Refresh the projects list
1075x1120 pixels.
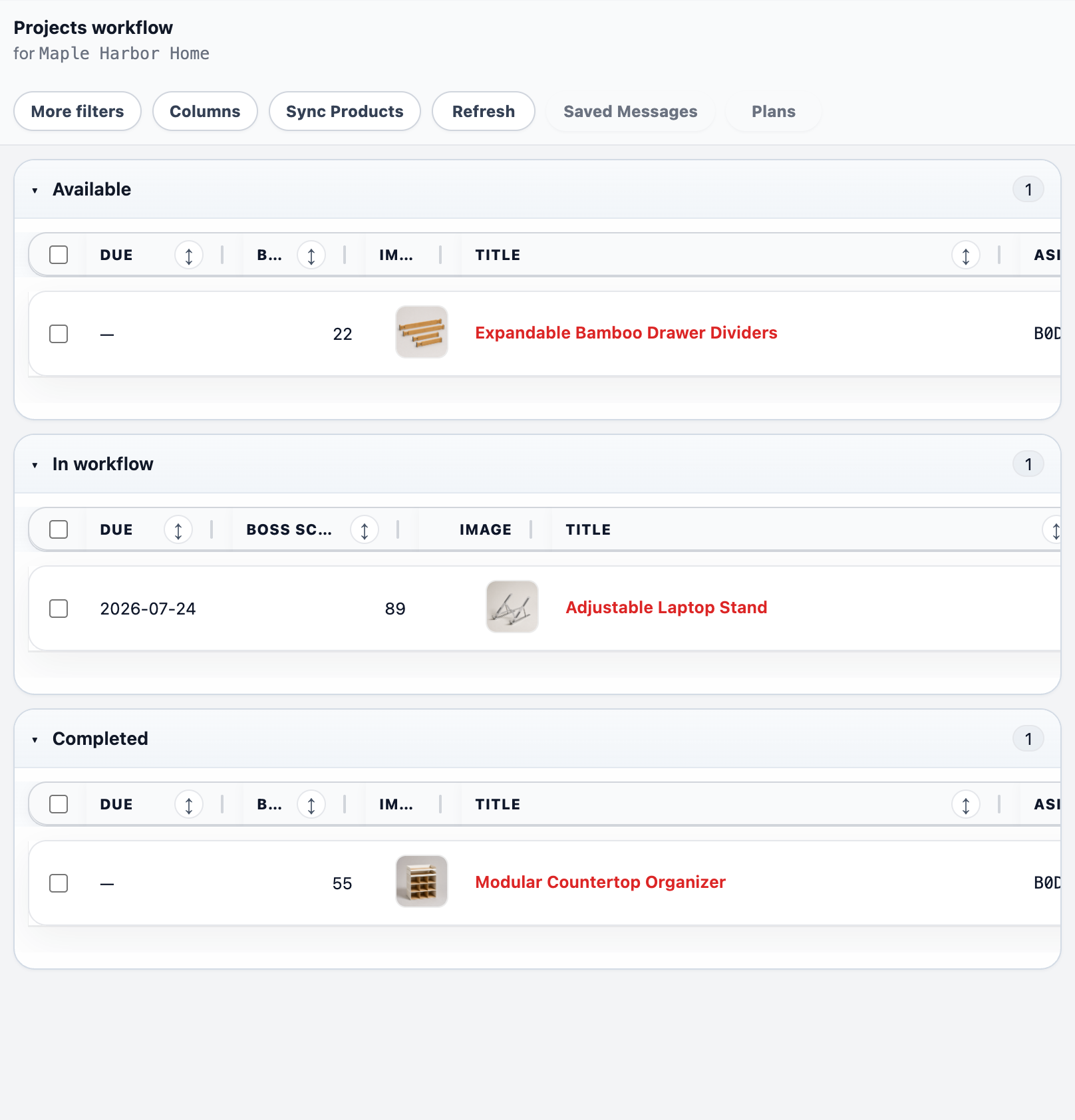484,111
